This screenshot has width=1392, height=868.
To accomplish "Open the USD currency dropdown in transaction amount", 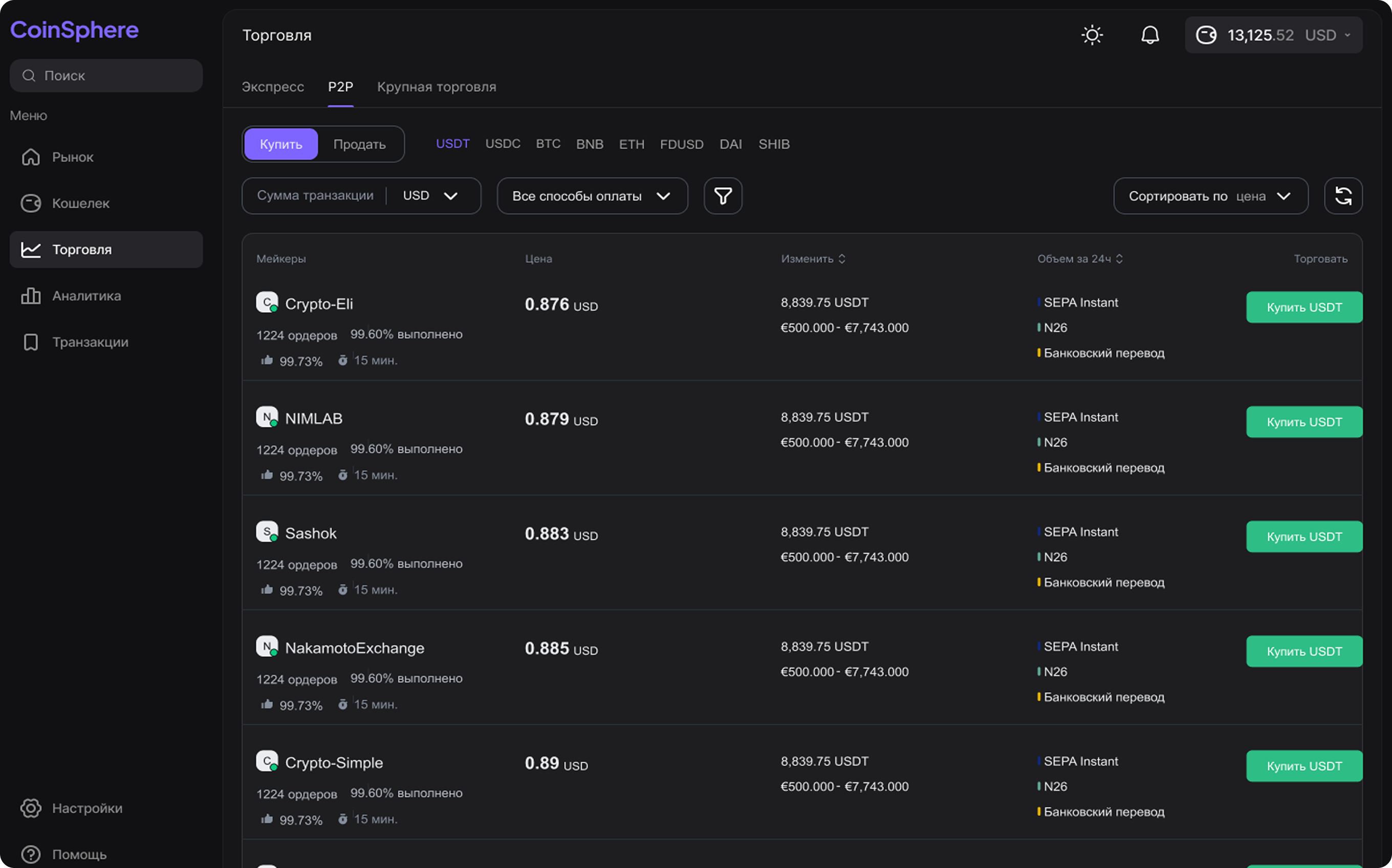I will tap(430, 196).
